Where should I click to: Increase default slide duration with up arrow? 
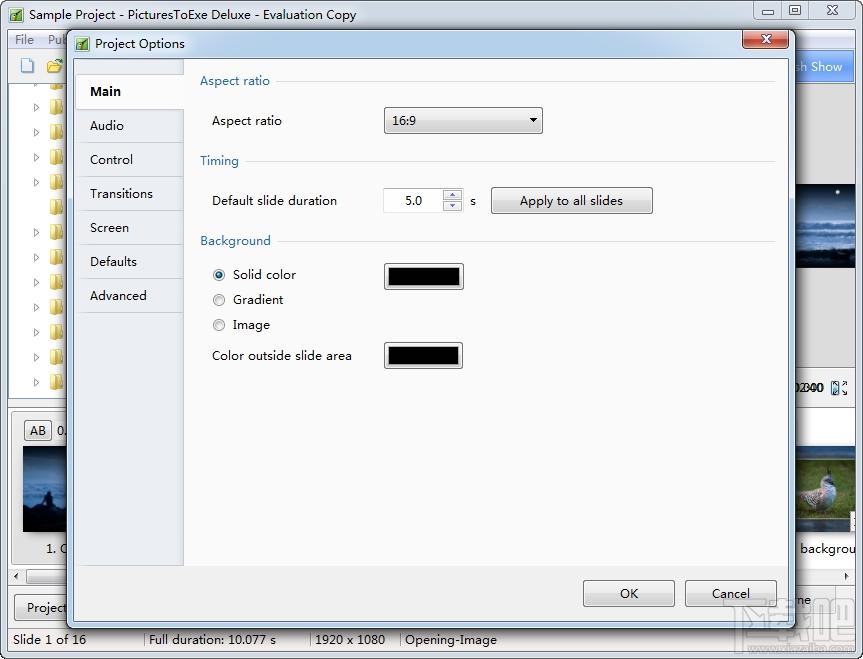point(452,195)
